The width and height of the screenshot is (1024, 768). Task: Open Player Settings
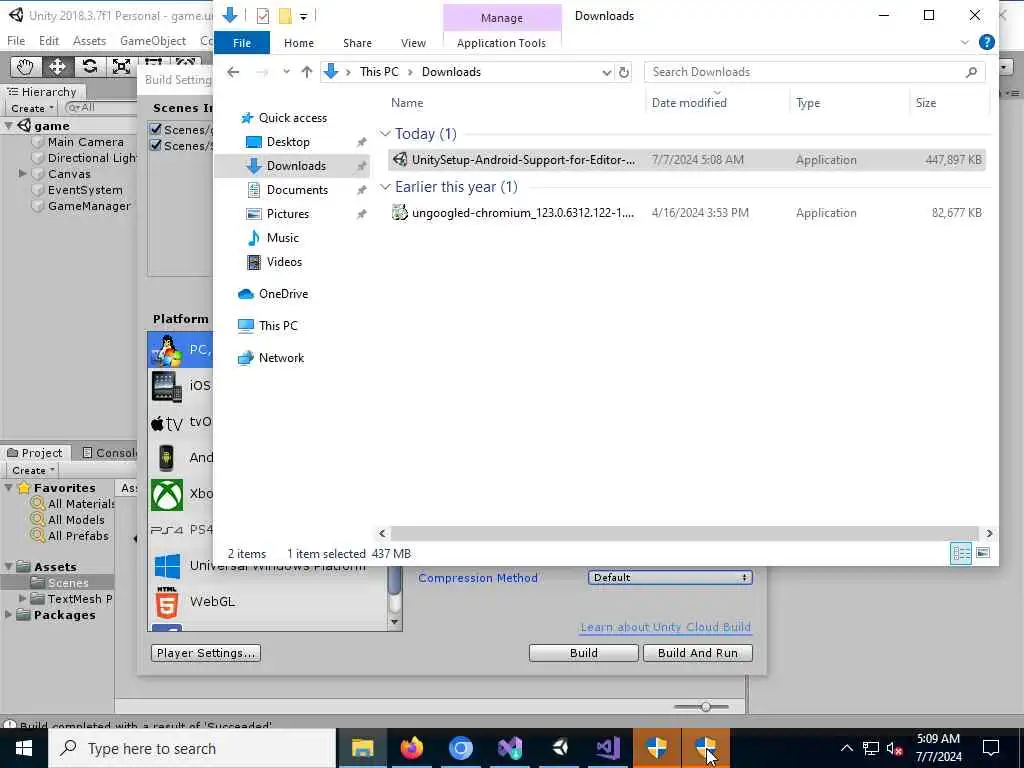206,653
